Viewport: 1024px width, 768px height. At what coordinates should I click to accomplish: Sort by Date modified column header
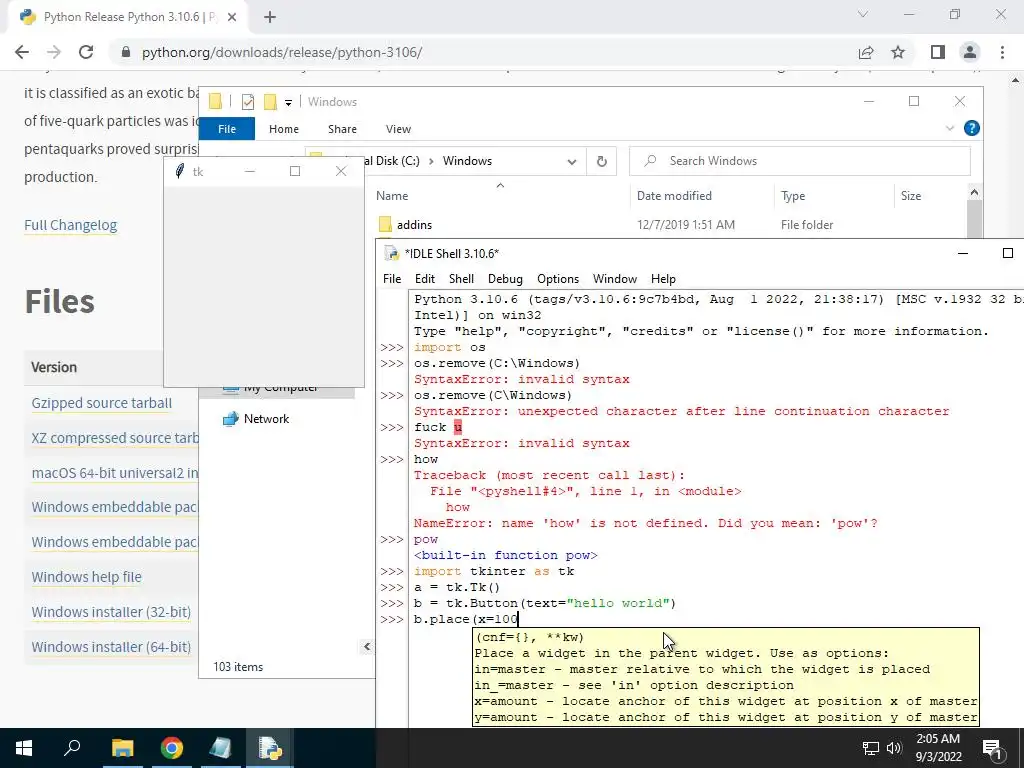tap(674, 196)
